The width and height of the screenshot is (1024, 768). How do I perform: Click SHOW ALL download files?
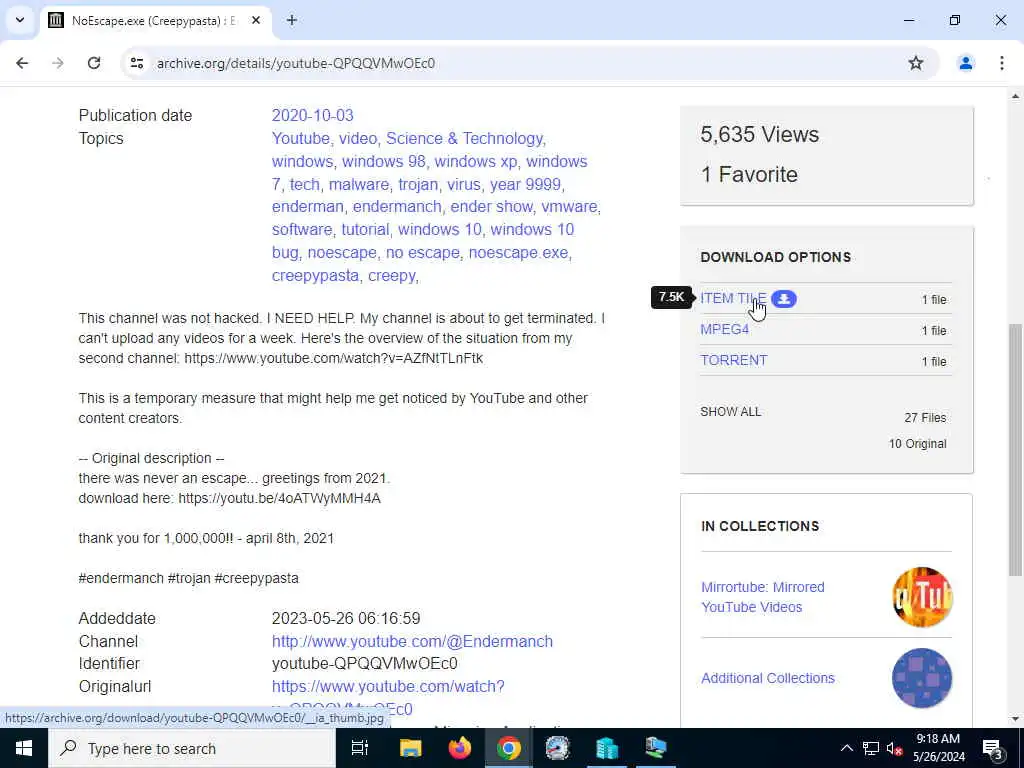730,411
